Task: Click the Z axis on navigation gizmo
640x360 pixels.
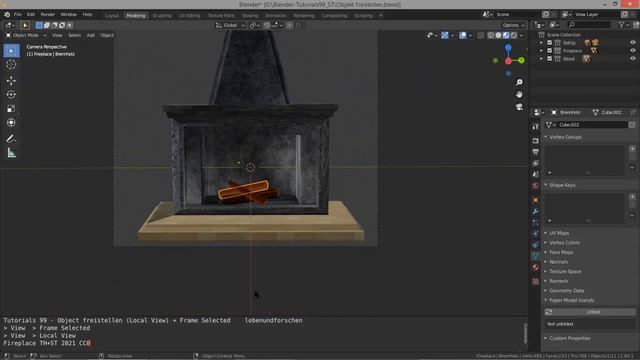Action: [508, 48]
